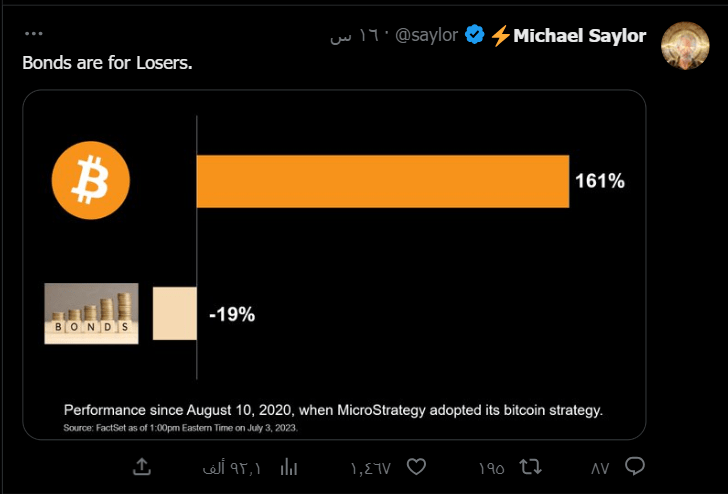Click the retweet arrows icon
728x494 pixels.
tap(530, 467)
